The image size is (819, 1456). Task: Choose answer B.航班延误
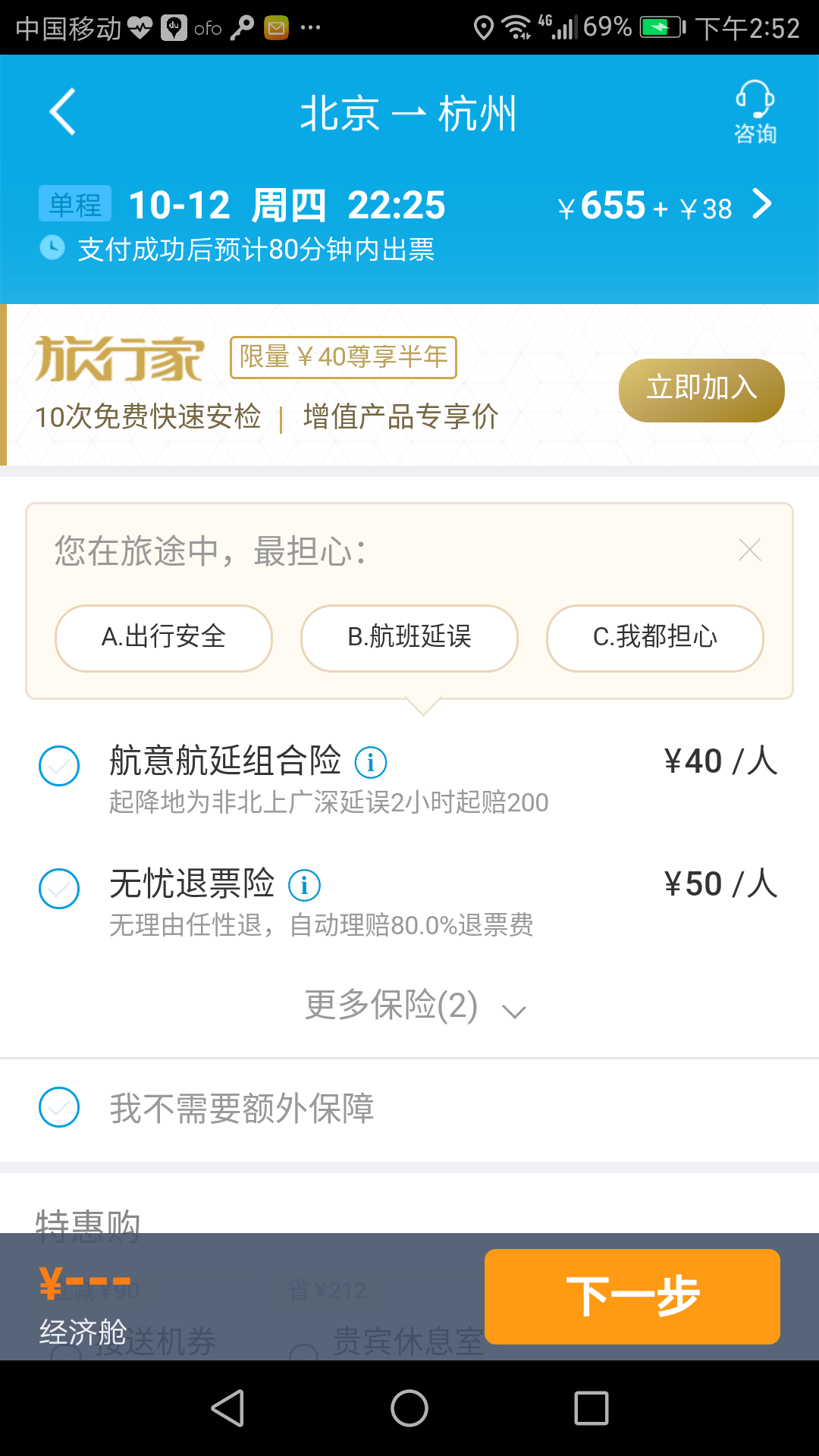pos(409,638)
